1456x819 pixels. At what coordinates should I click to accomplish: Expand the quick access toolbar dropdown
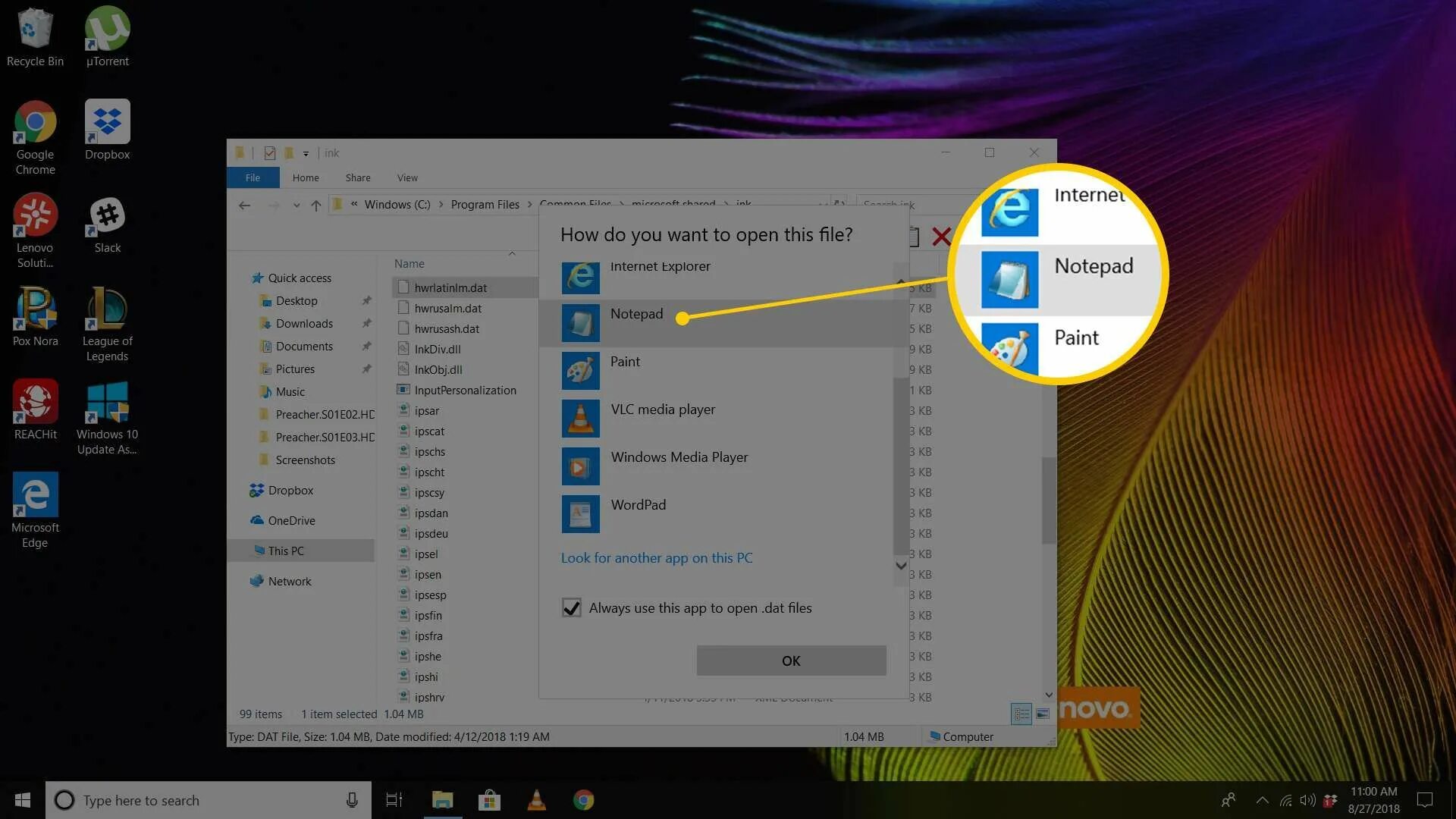(x=306, y=154)
